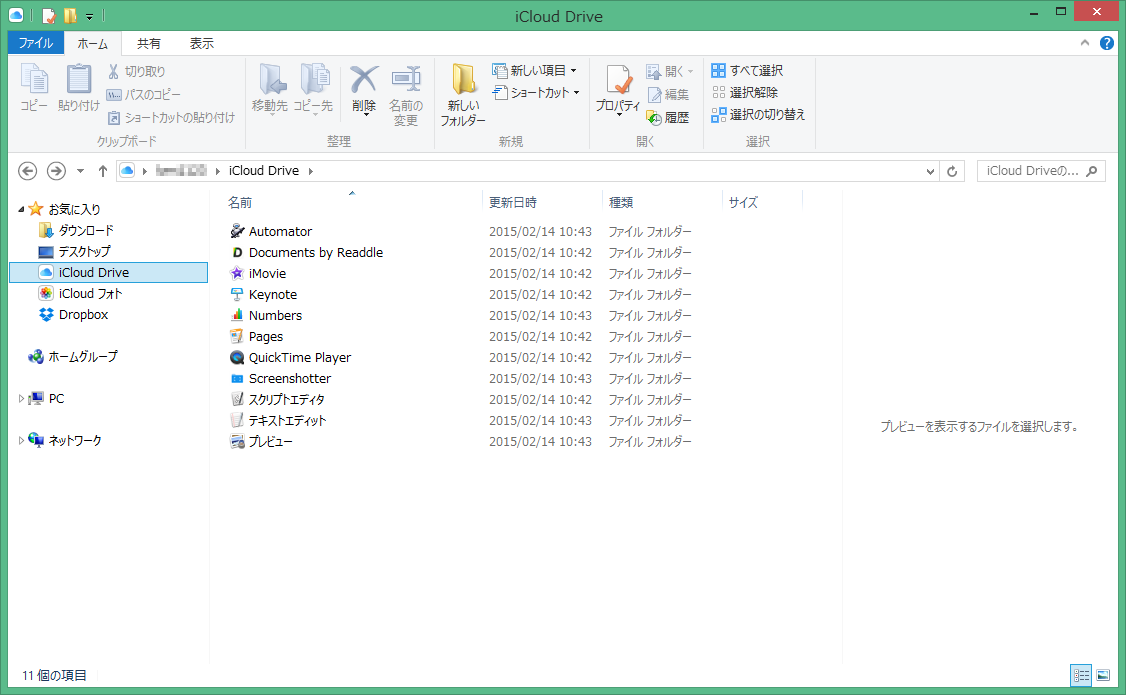Click iCloud Drive breadcrumb in address bar
Screen dimensions: 1126x695
coord(264,171)
